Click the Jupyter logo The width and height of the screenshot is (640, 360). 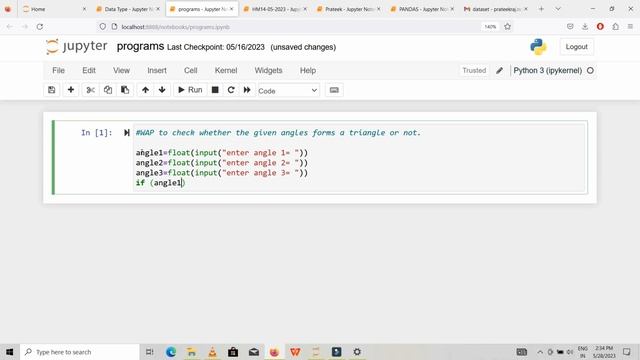pos(76,47)
